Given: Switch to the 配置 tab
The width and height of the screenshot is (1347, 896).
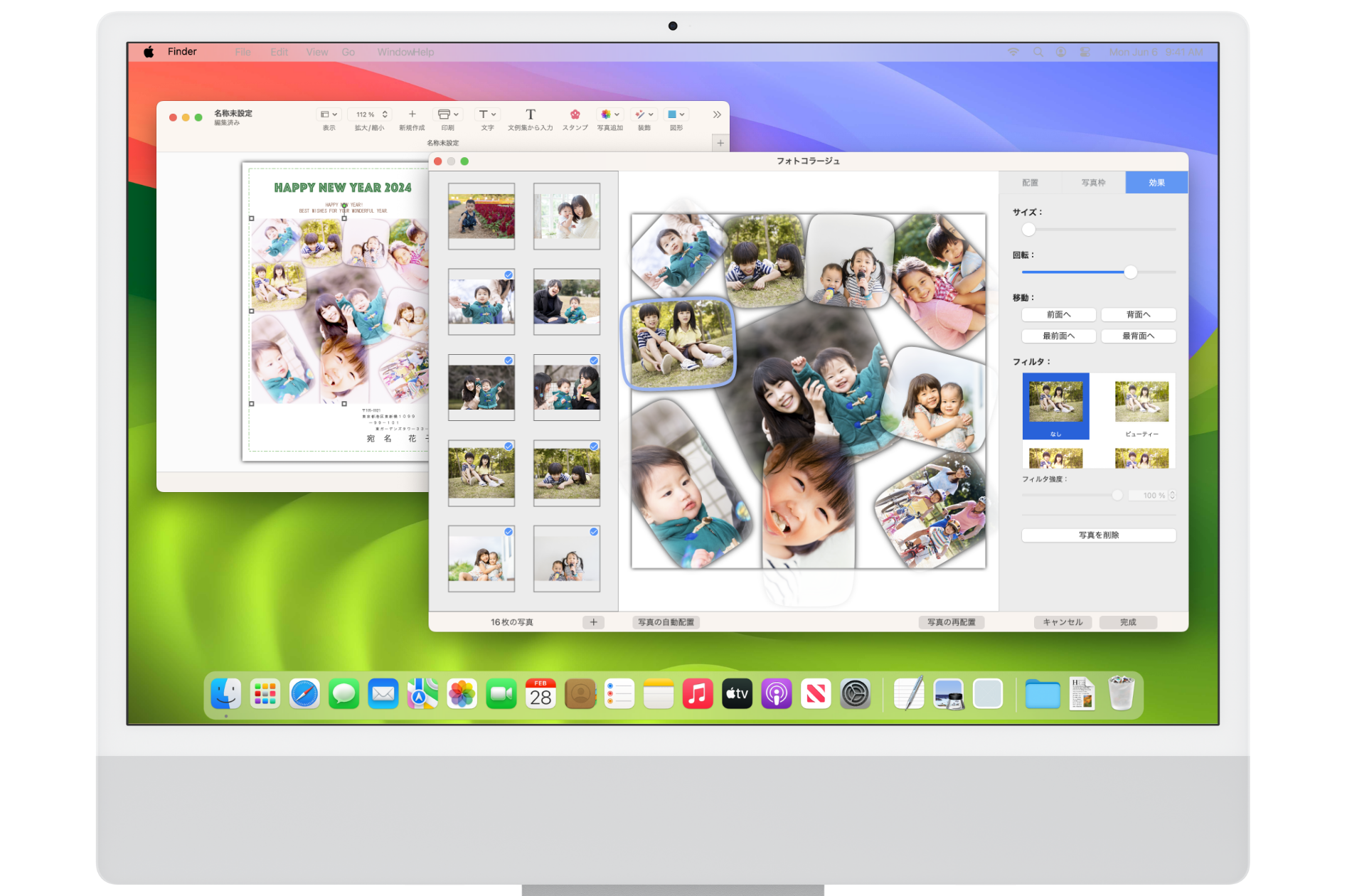Looking at the screenshot, I should (x=1030, y=183).
